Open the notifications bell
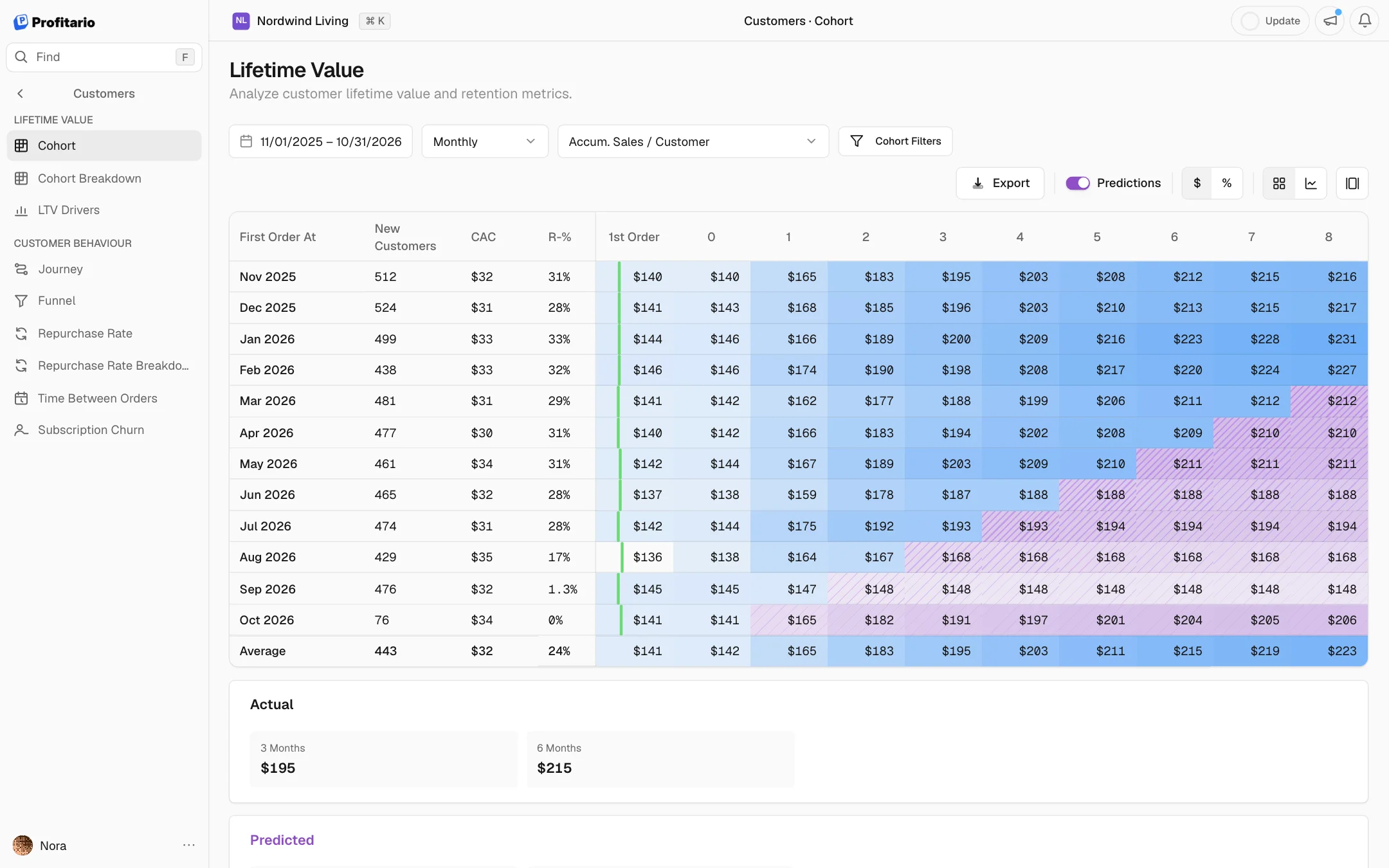Screen dimensions: 1389x868 pos(1364,21)
